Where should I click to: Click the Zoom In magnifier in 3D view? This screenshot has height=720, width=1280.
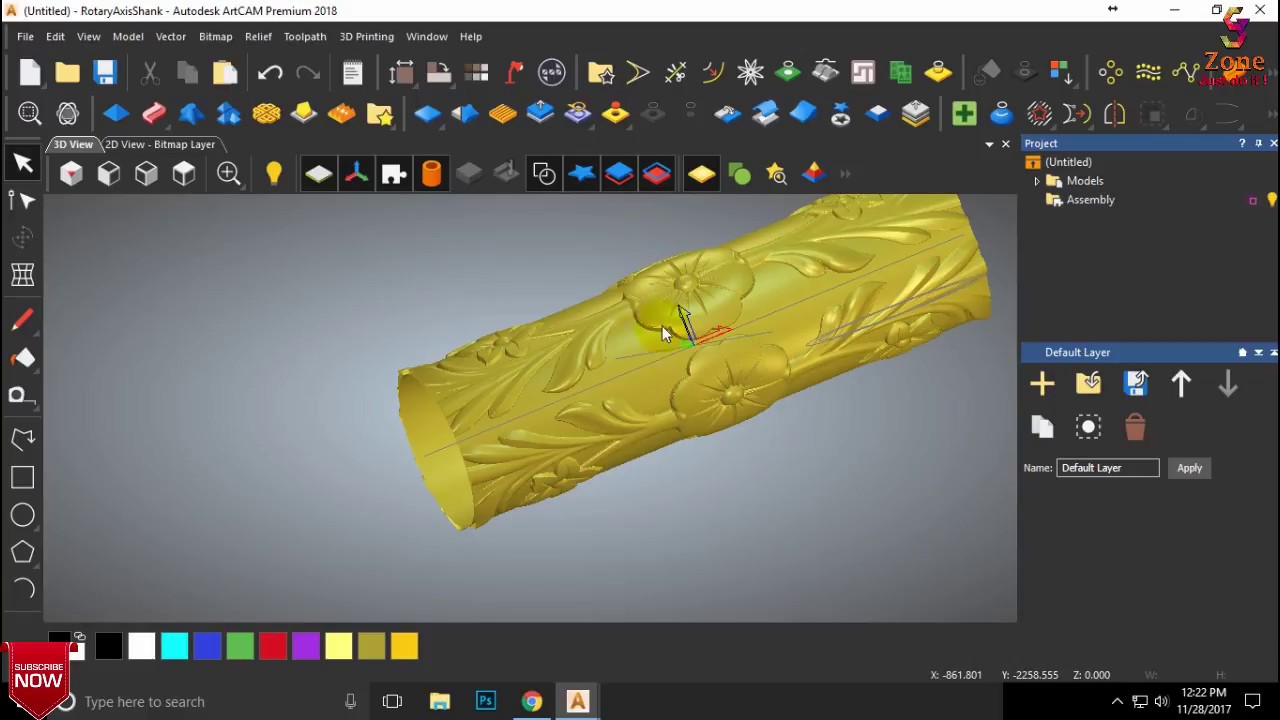tap(228, 174)
